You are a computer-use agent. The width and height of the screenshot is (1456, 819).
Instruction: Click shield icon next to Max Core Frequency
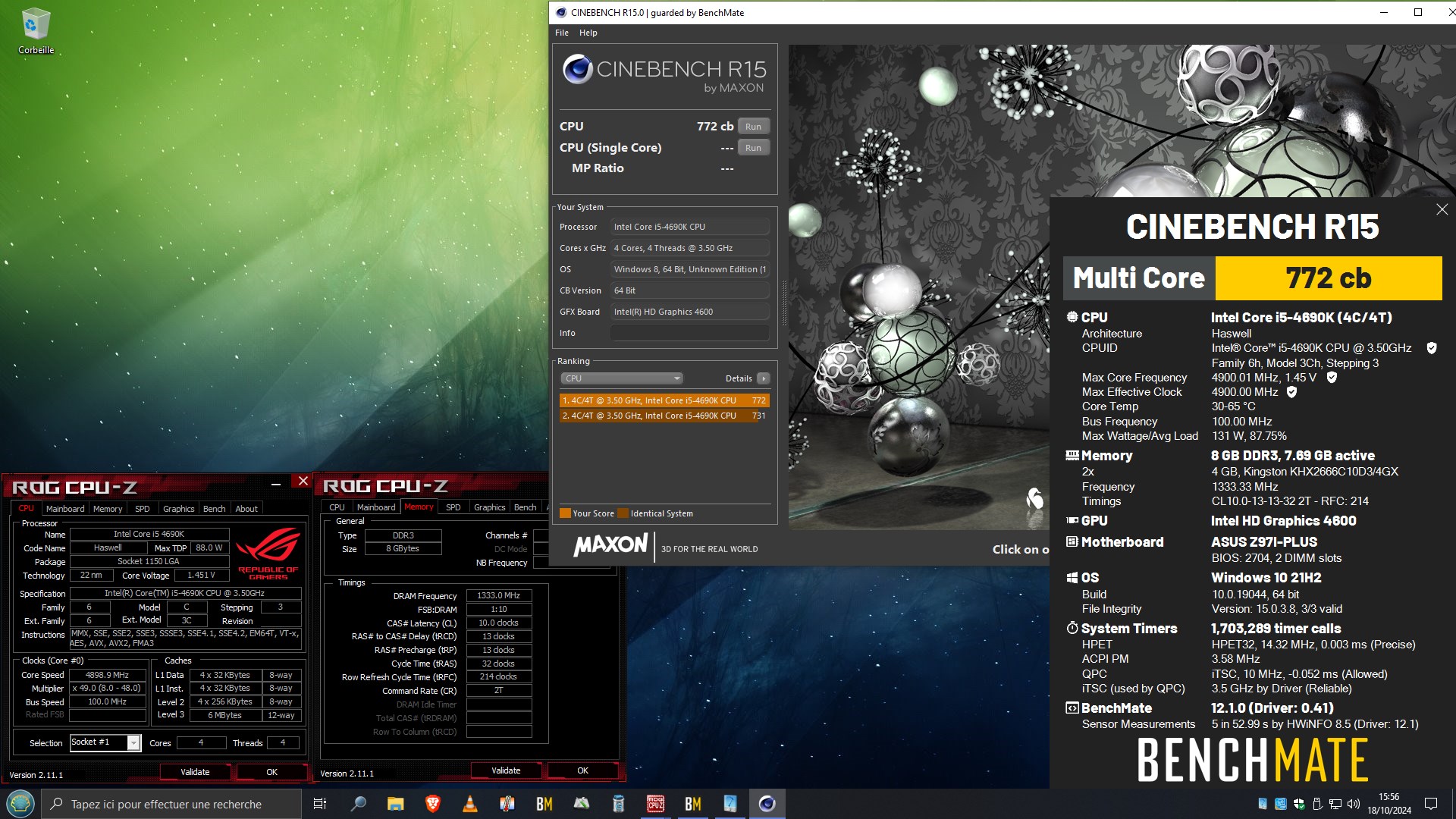[1331, 377]
